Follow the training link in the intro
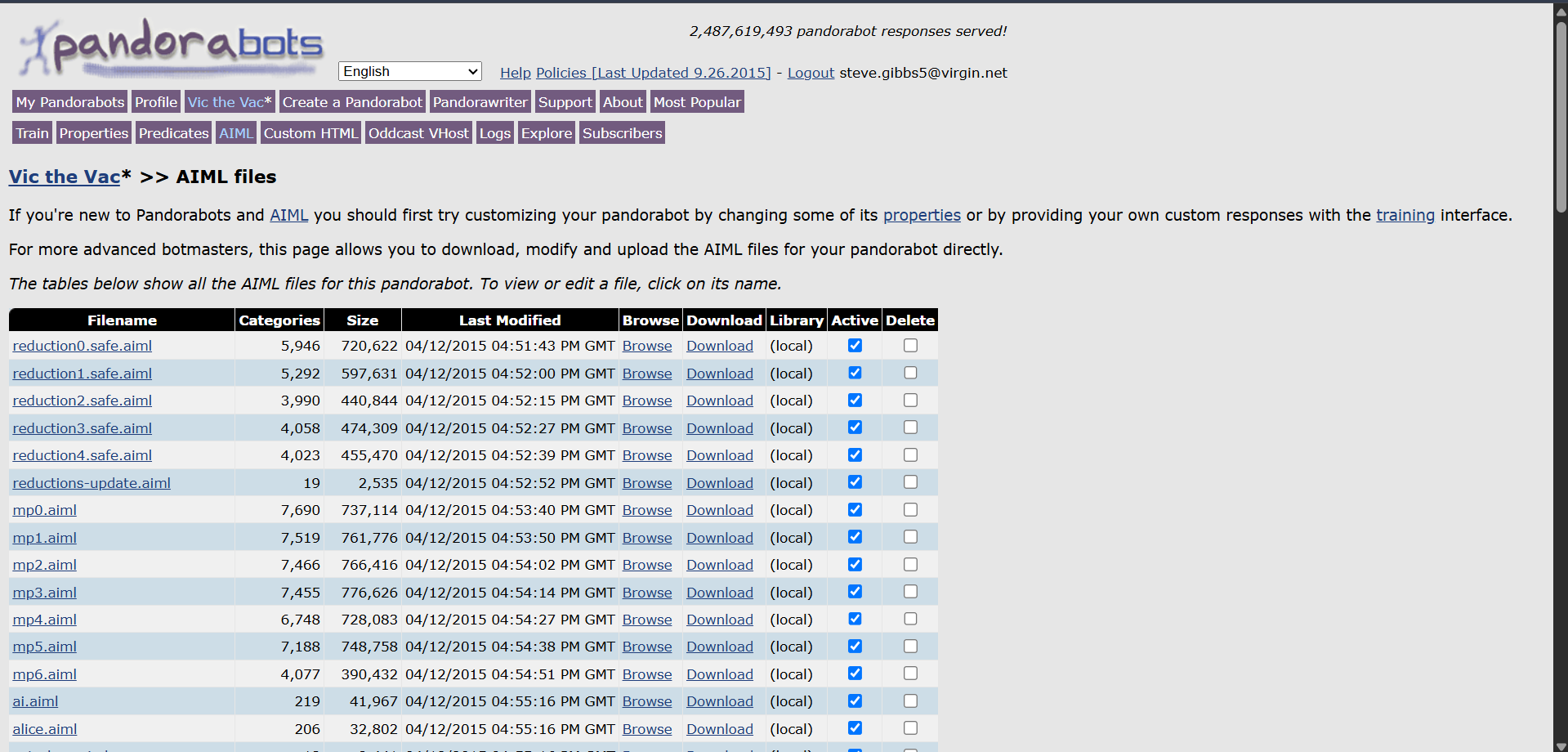This screenshot has height=752, width=1568. coord(1405,215)
